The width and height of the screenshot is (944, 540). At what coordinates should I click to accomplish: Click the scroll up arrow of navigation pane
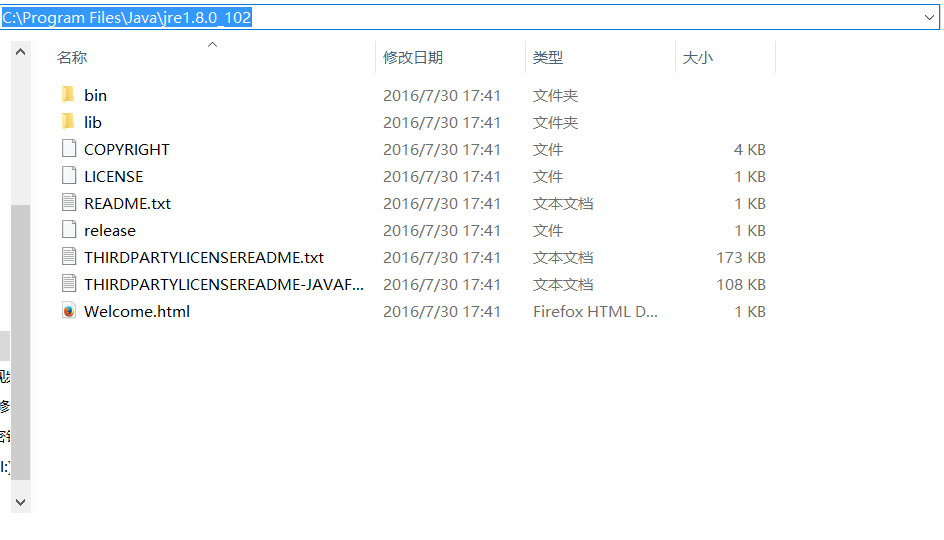pyautogui.click(x=20, y=52)
